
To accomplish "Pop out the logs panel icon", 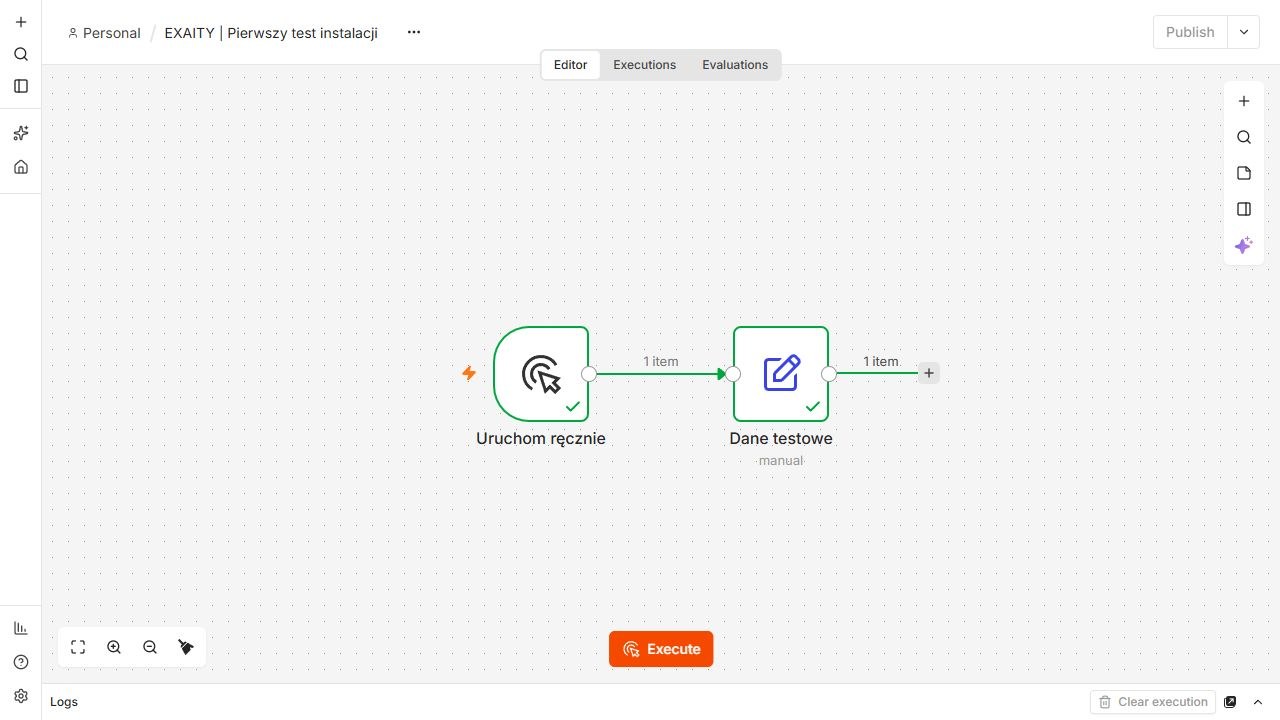I will point(1231,702).
